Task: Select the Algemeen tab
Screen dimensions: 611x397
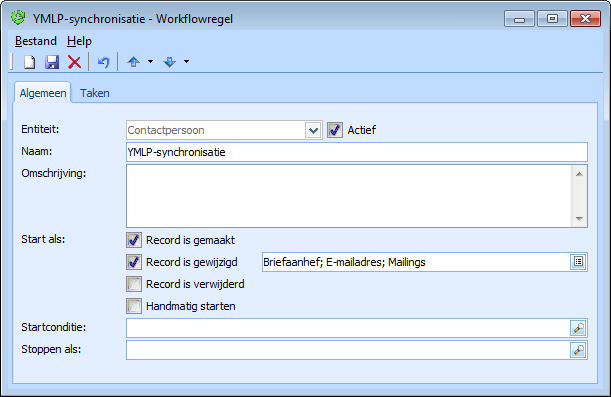Action: [43, 93]
